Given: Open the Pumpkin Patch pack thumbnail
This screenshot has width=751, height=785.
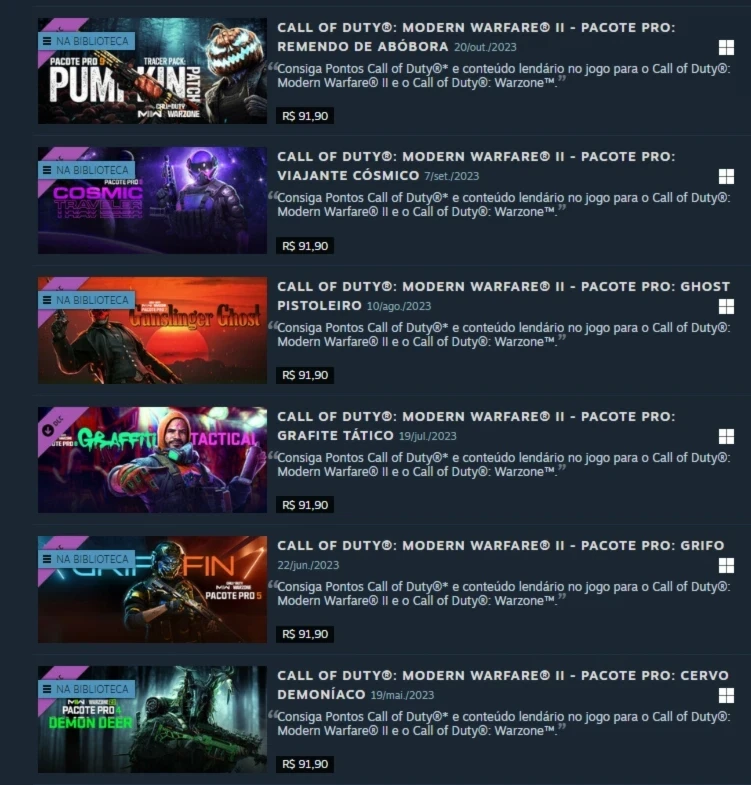Looking at the screenshot, I should [x=152, y=71].
